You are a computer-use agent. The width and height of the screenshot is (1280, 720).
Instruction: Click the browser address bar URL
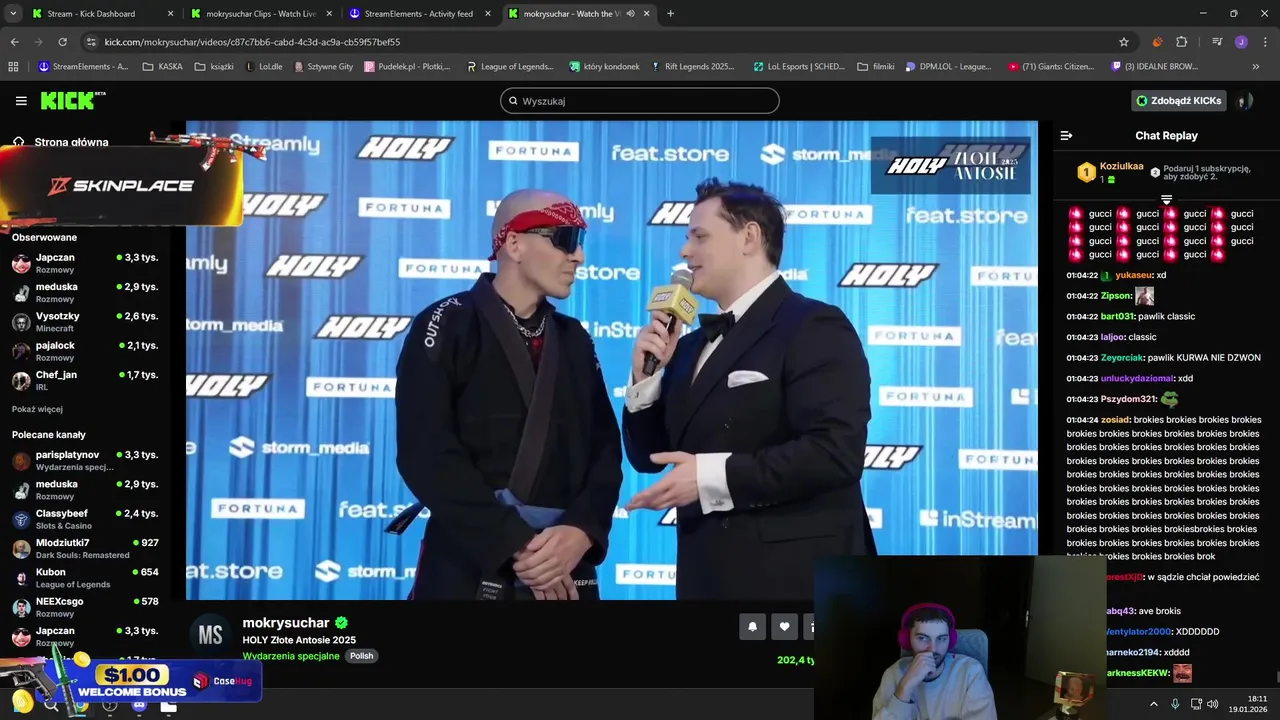[252, 42]
